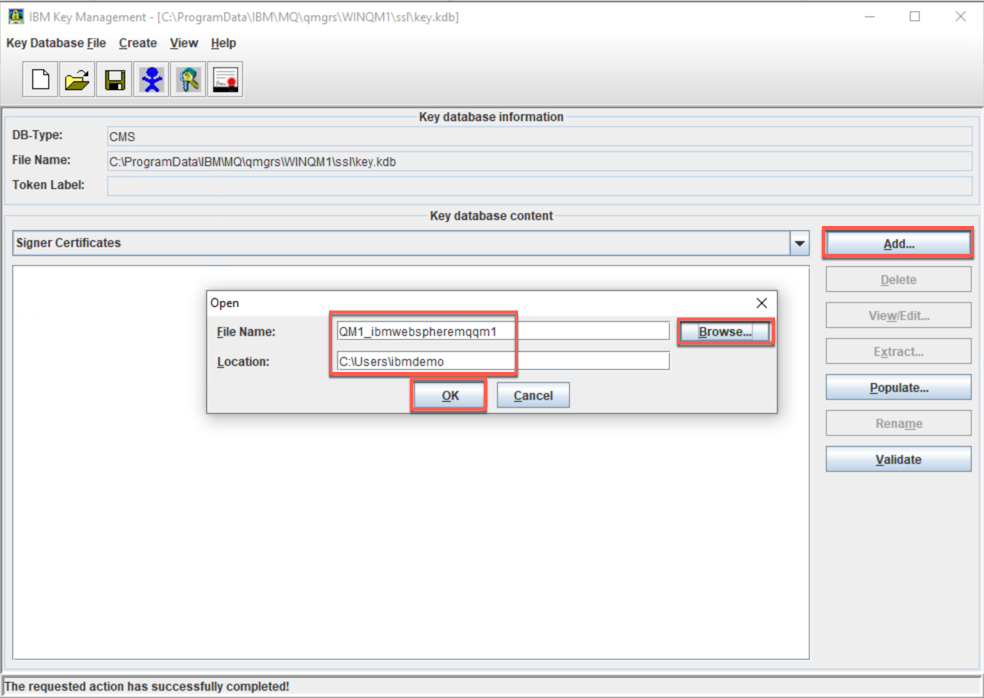Click the key stash password toolbar icon
The width and height of the screenshot is (984, 698).
point(188,80)
